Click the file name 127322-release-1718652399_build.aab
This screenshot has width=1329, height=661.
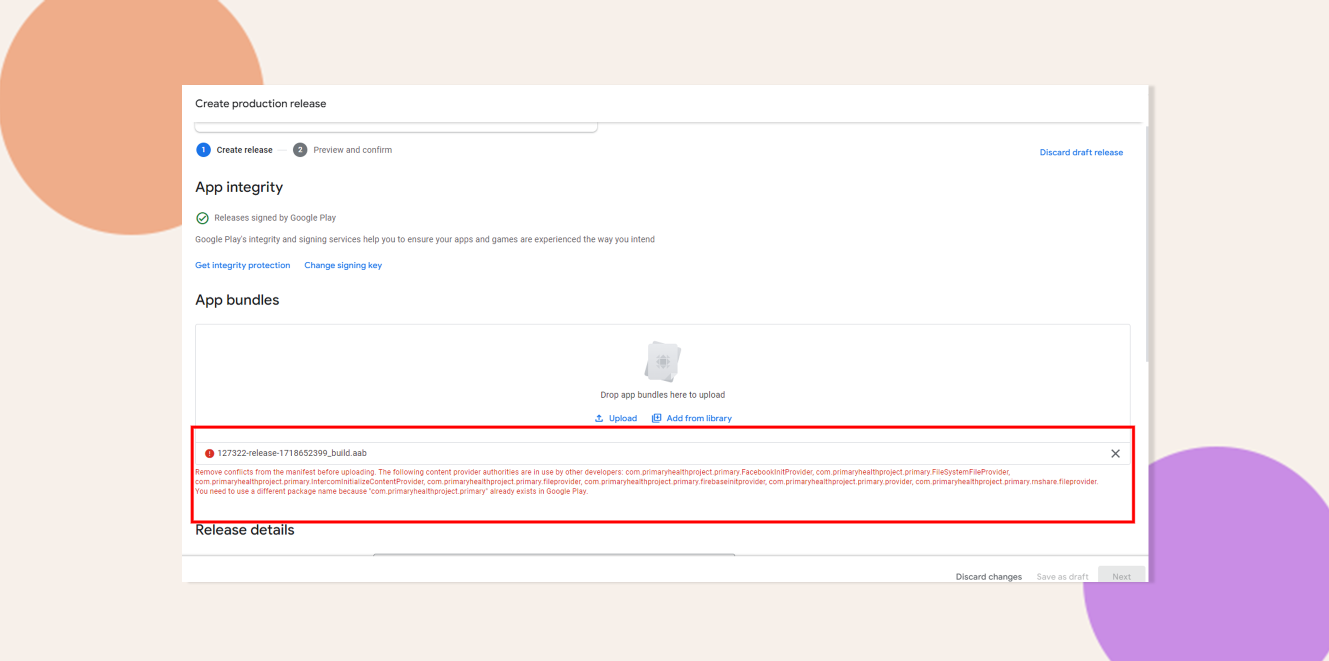[292, 453]
